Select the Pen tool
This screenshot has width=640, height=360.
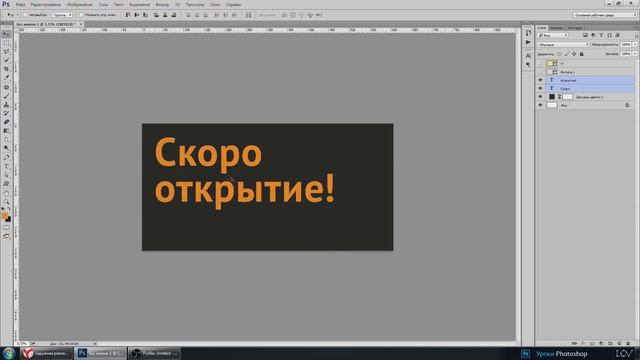pos(6,158)
